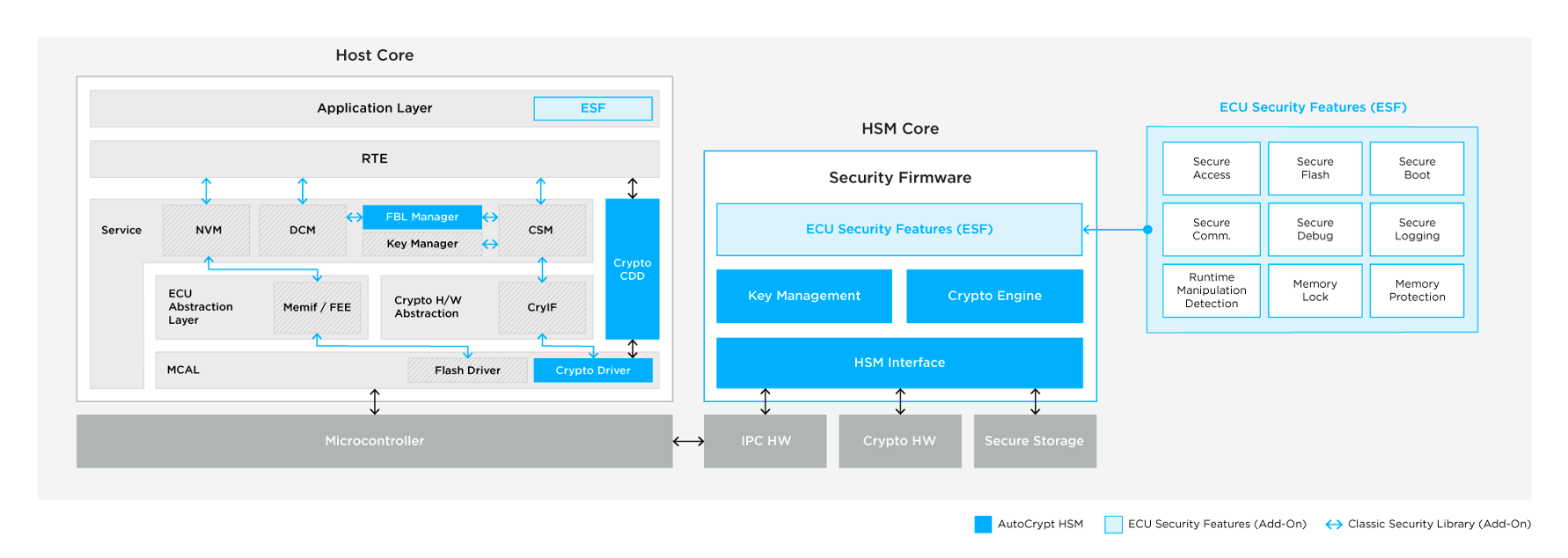
Task: Click the Secure Comm. feature box
Action: [1212, 230]
